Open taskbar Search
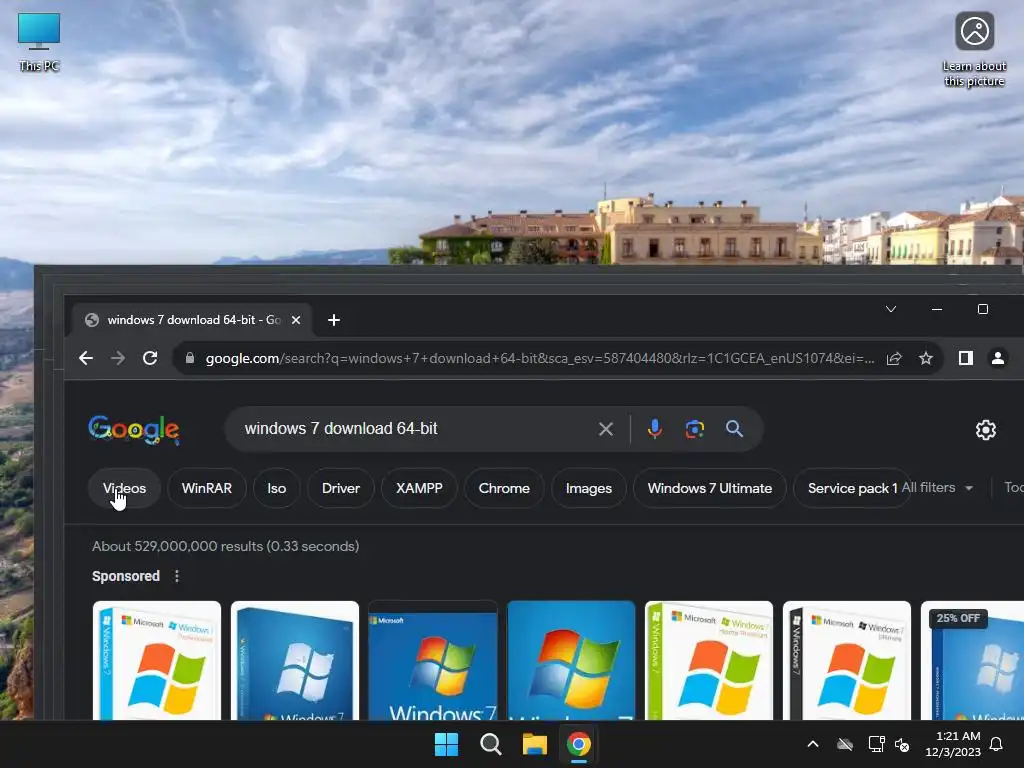Image resolution: width=1024 pixels, height=768 pixels. [x=490, y=744]
